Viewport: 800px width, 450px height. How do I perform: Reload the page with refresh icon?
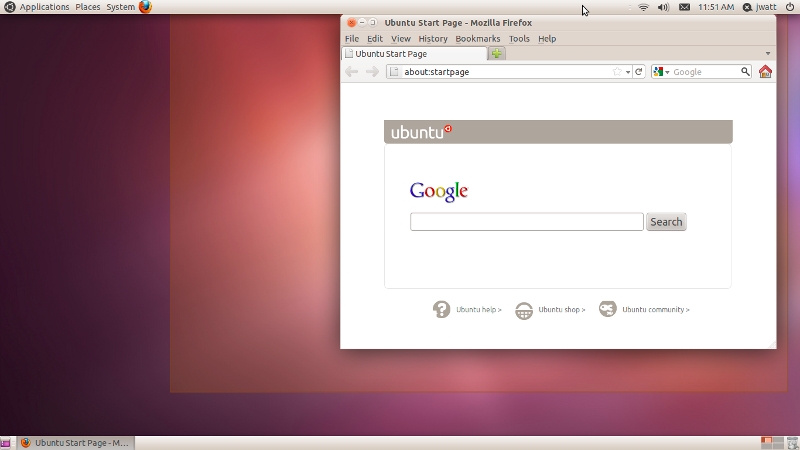(x=639, y=72)
